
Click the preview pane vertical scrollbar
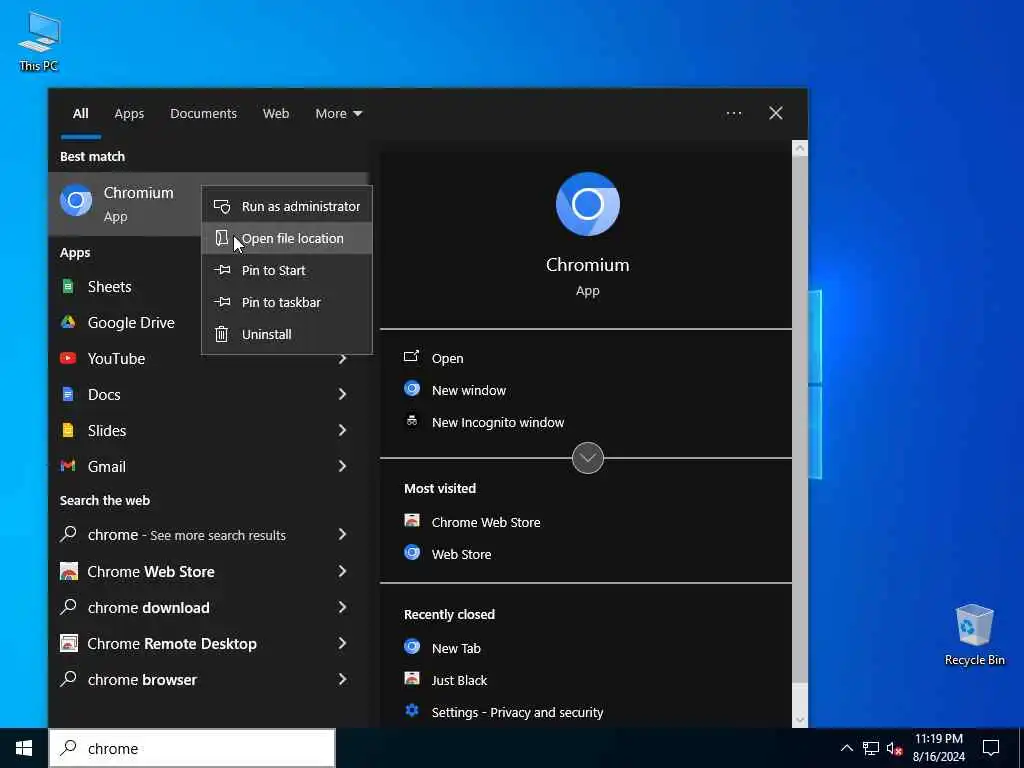(x=800, y=418)
